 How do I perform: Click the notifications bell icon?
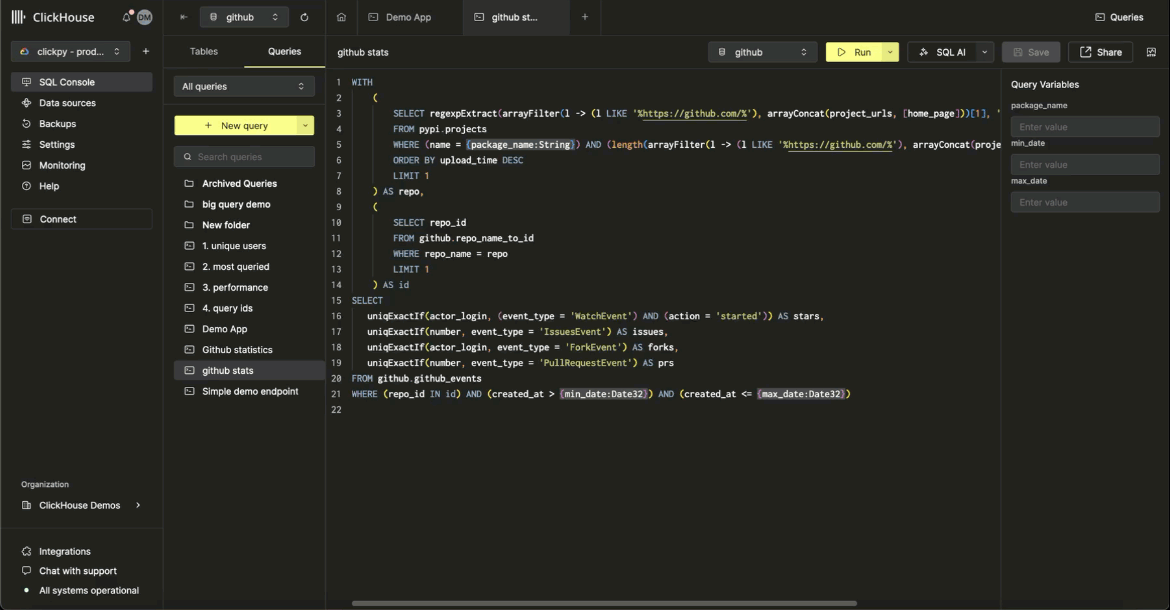coord(127,17)
